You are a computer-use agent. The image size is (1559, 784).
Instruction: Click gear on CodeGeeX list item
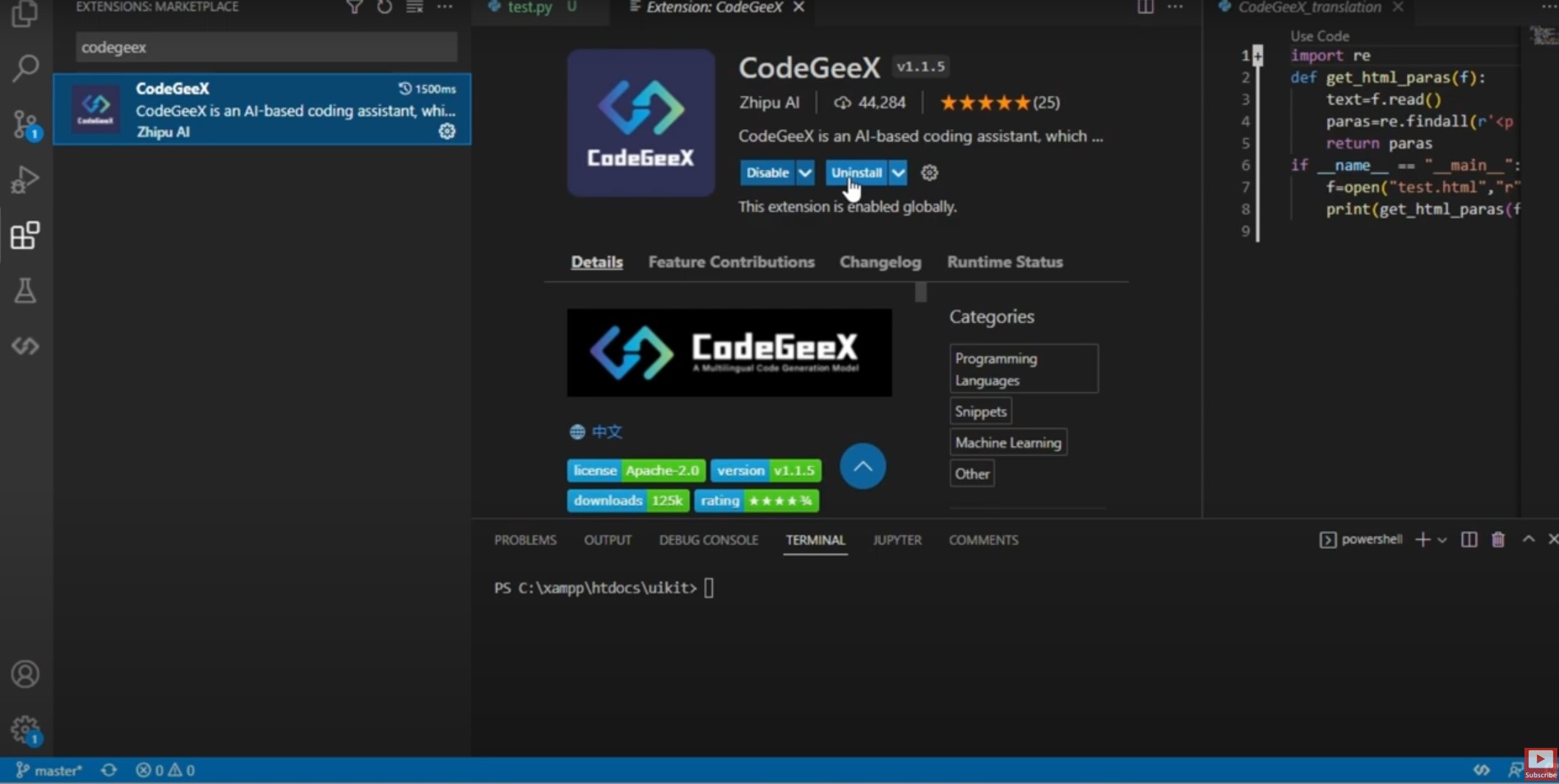pyautogui.click(x=447, y=131)
